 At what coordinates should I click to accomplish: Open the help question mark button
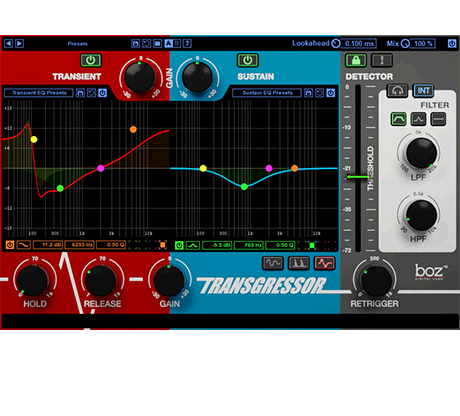pos(187,43)
